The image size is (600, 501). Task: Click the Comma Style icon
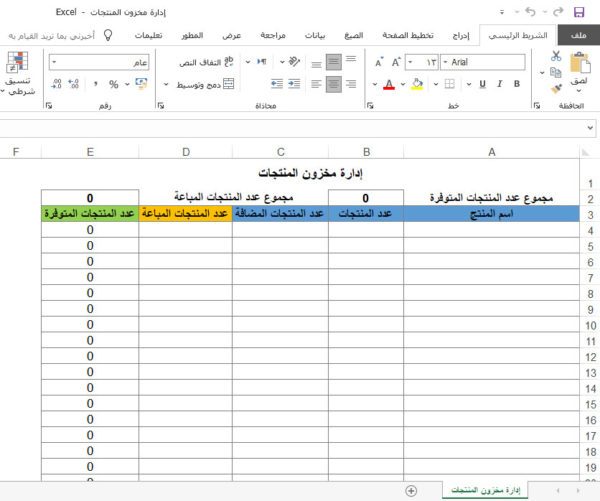96,84
